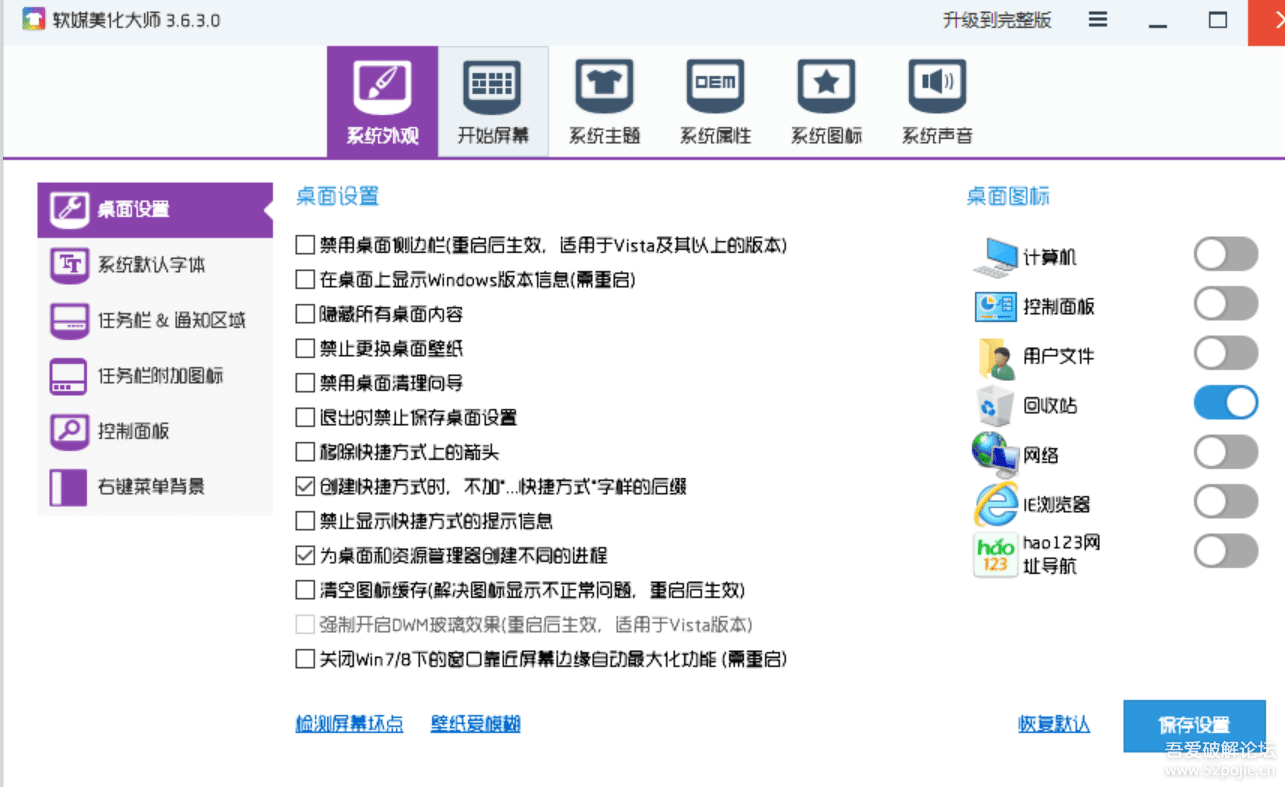Check 在桌面上显示Windows版本信息 checkbox
The height and width of the screenshot is (787, 1285).
coord(305,280)
